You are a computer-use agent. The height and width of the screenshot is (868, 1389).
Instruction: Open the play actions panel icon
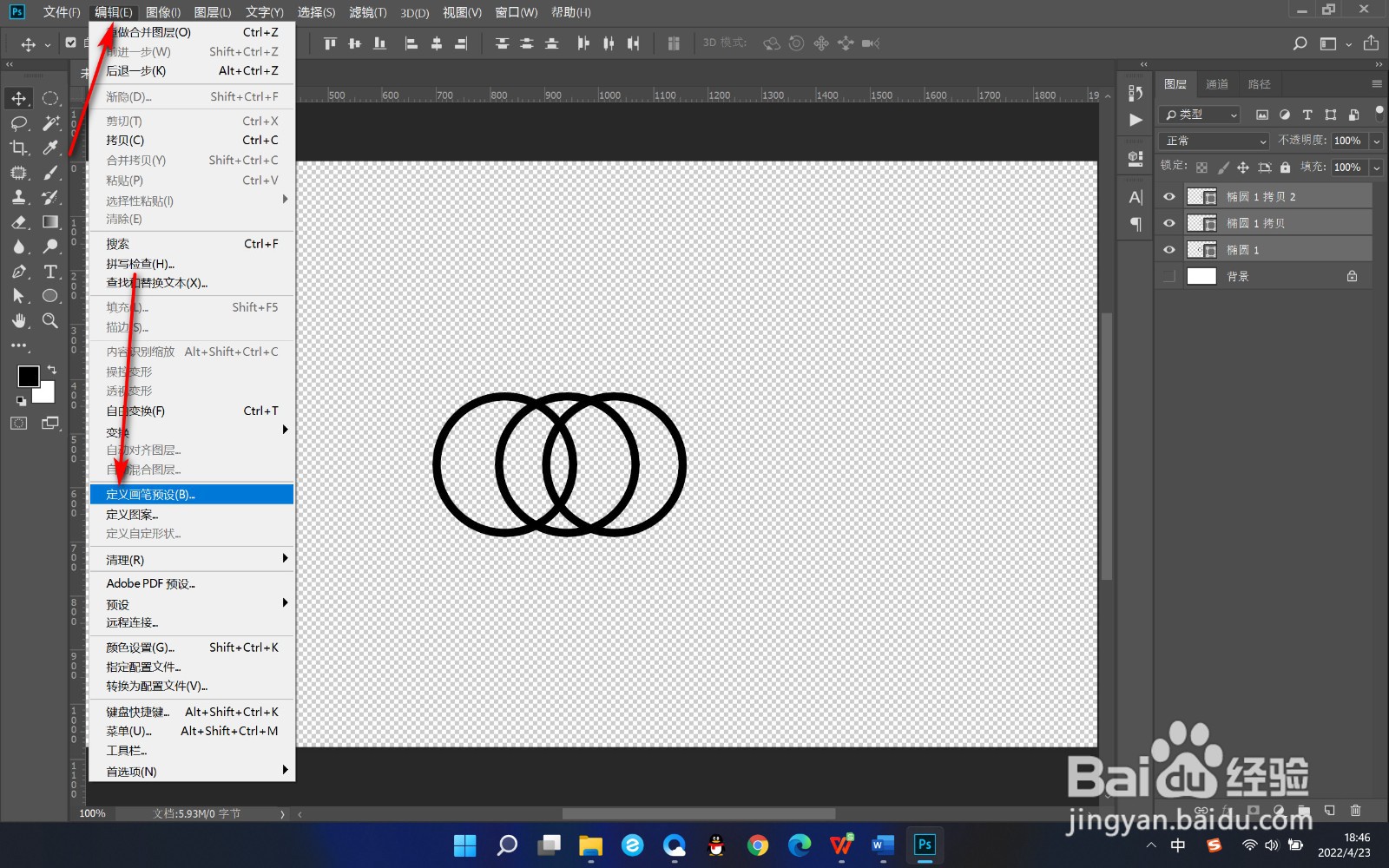(1136, 120)
